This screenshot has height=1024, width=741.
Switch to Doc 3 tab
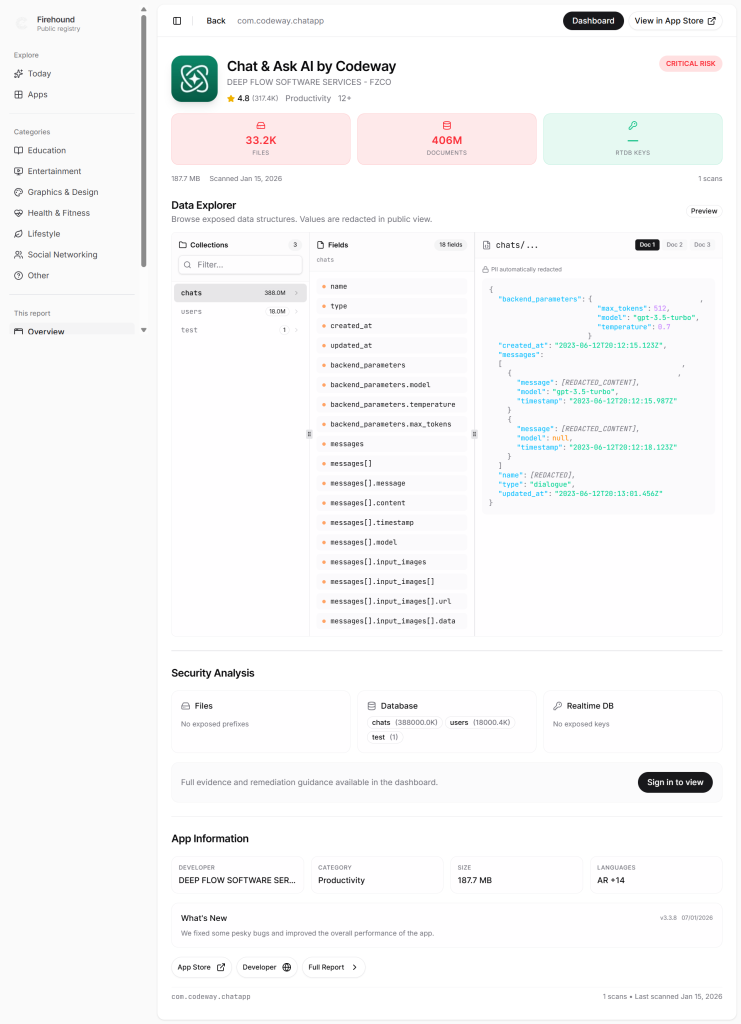702,245
